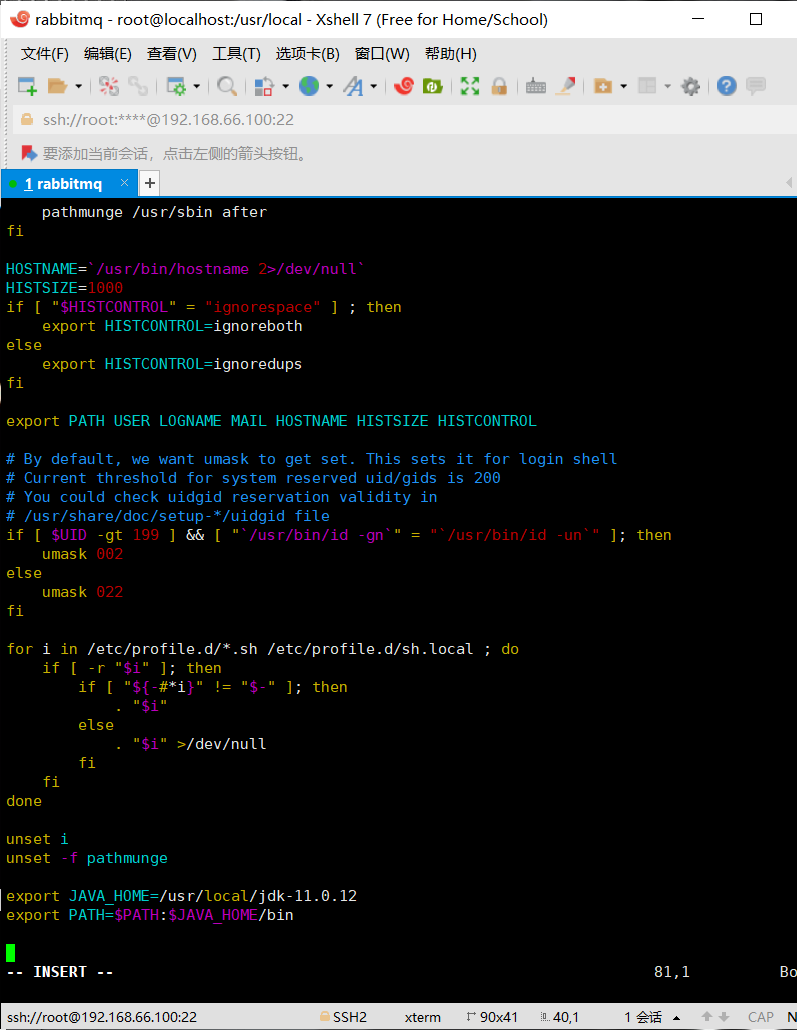Open the 工具(T) menu
797x1030 pixels.
(236, 54)
